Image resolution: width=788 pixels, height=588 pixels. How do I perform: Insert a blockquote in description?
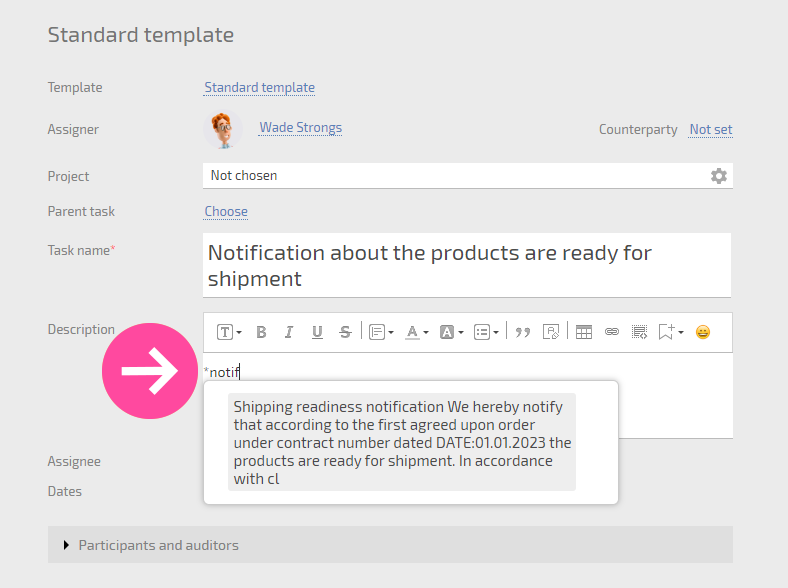click(x=523, y=332)
